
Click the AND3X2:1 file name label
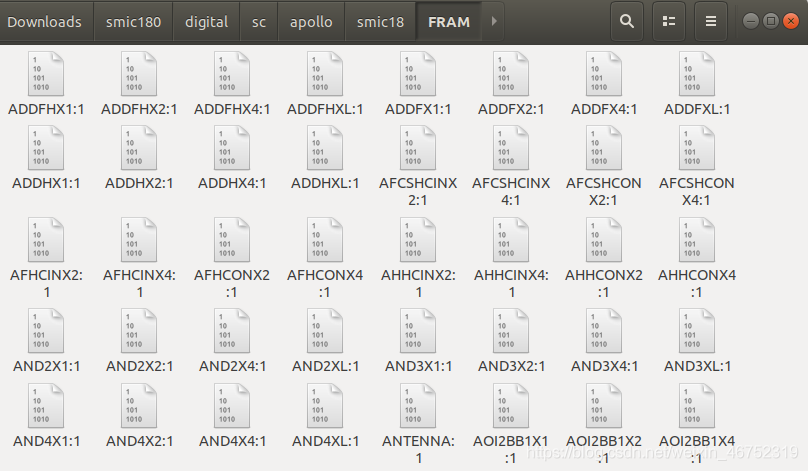pos(511,366)
